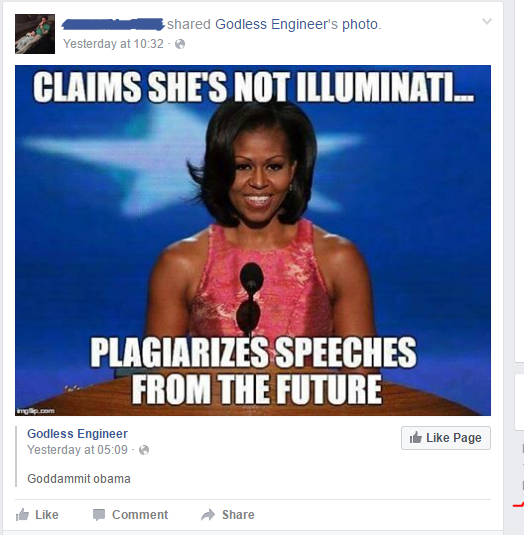Open the redacted sharer's name link
The image size is (524, 535).
[x=113, y=24]
